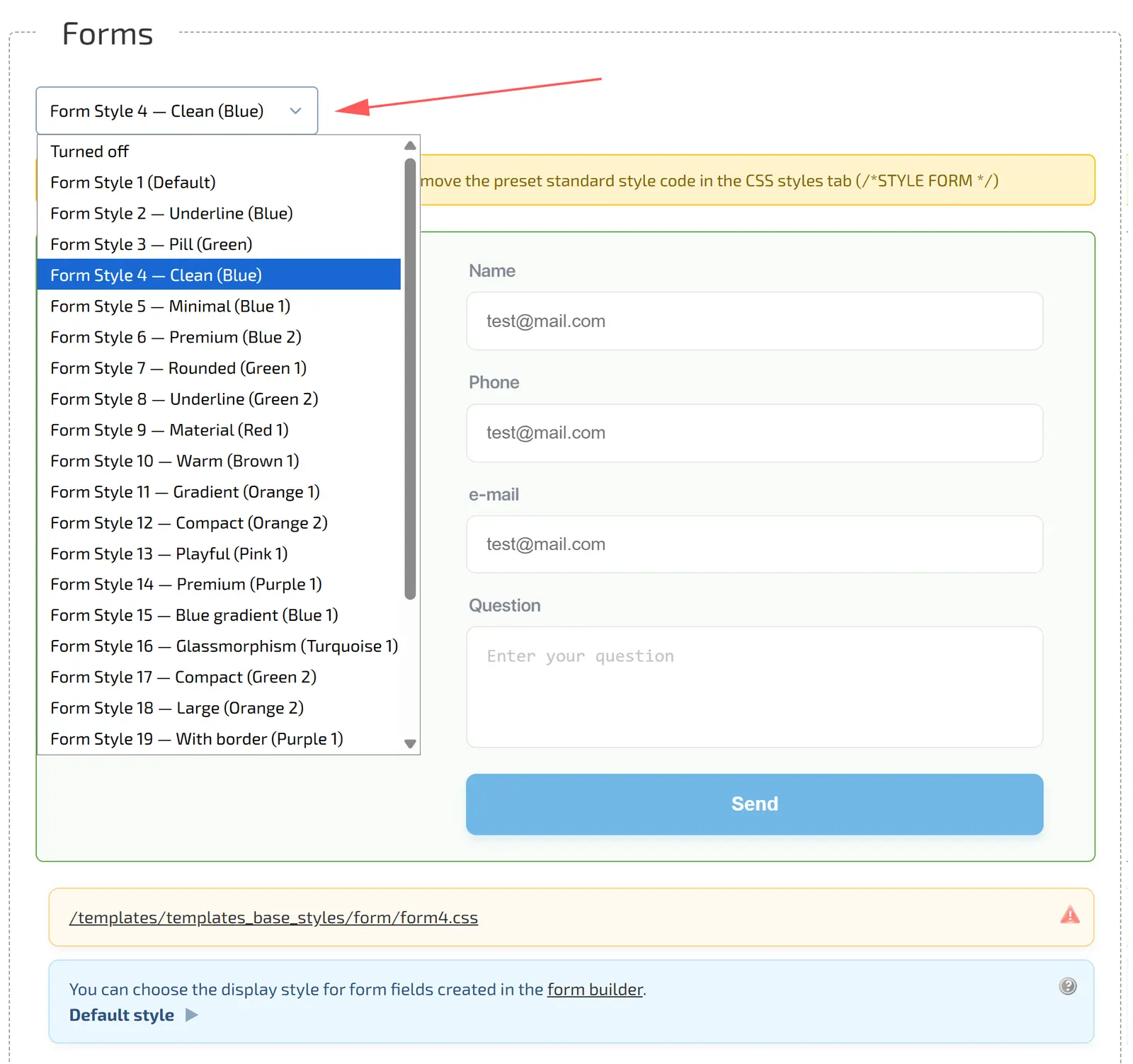Choose Form Style 12 — Compact (Orange 2)

pyautogui.click(x=219, y=522)
